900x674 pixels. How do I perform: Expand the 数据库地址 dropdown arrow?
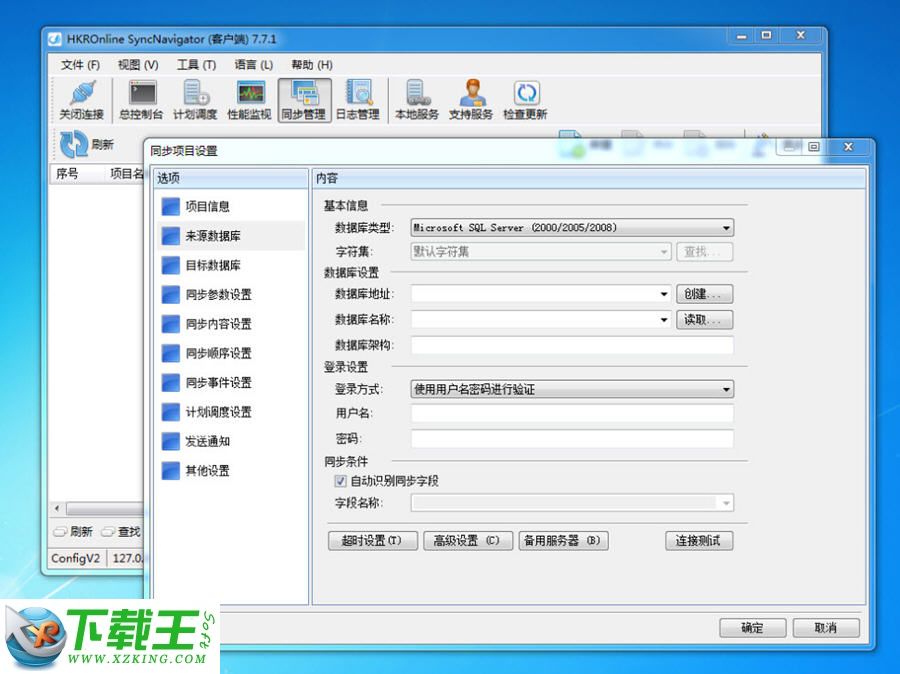pyautogui.click(x=664, y=294)
